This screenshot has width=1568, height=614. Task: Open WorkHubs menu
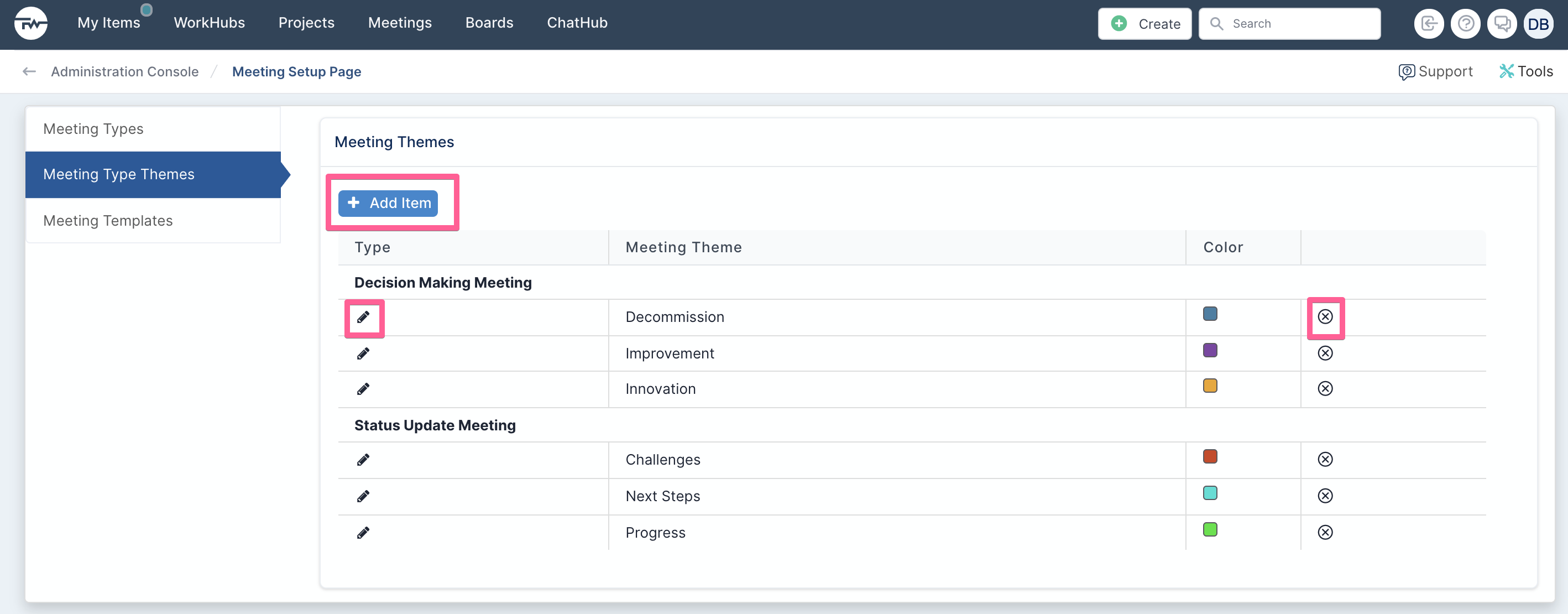[210, 23]
